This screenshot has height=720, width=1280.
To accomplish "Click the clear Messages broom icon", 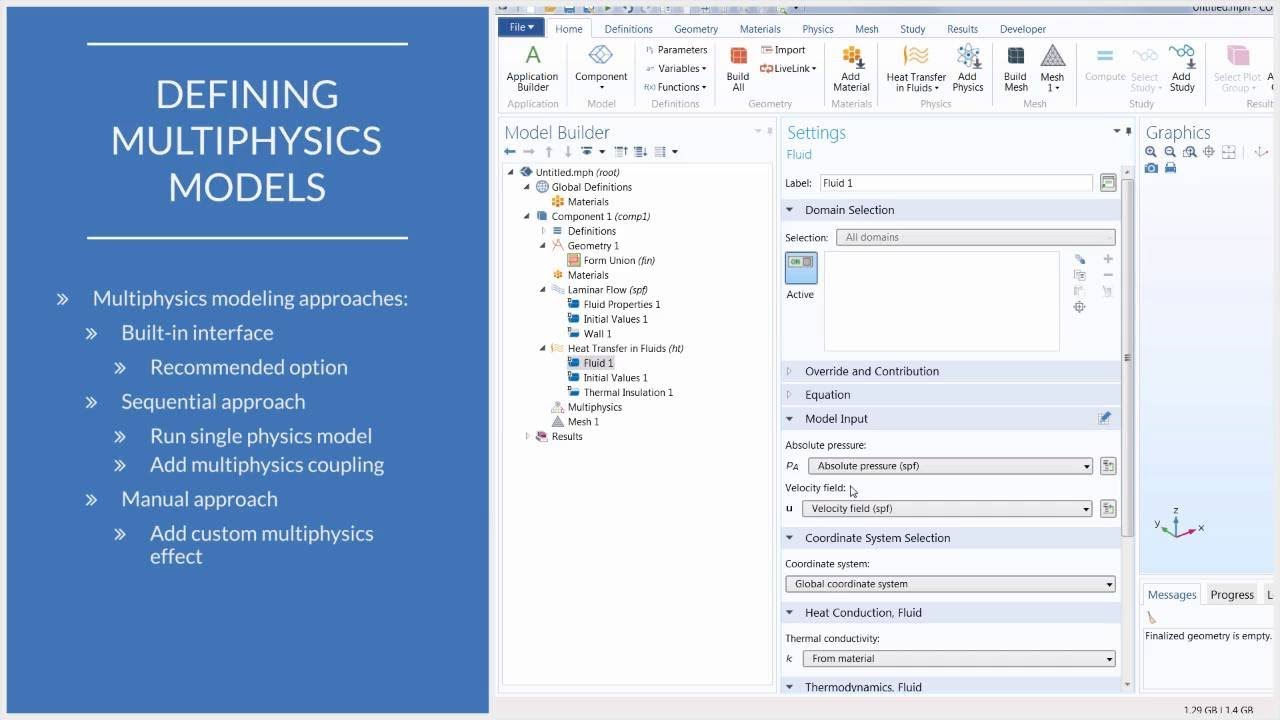I will 1152,618.
